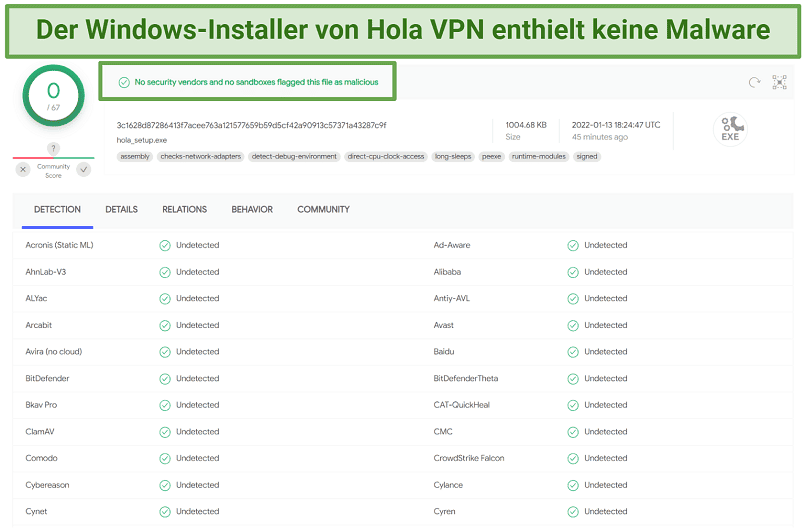Click 'Undetected' in the Cylance row
This screenshot has width=806, height=531.
coord(606,485)
